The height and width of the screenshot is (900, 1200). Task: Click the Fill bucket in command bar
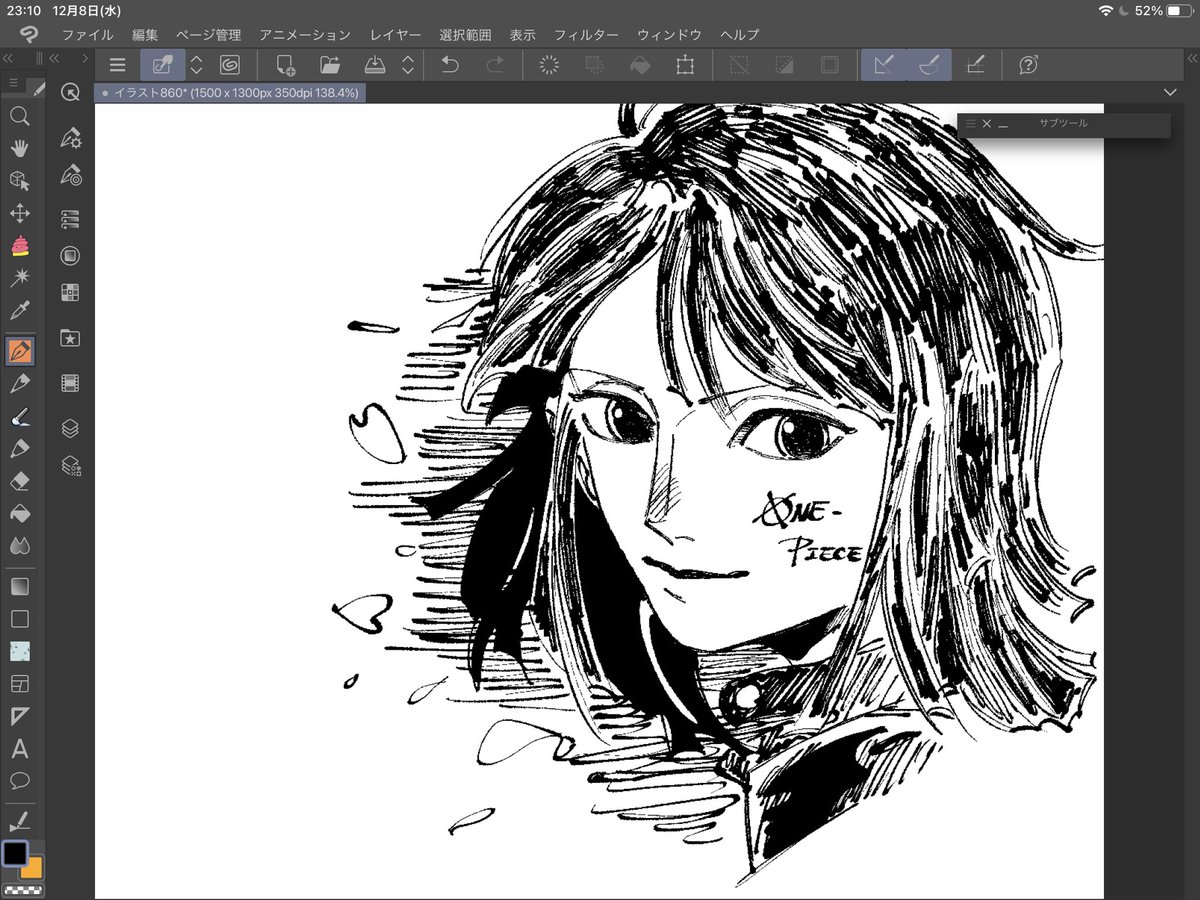pos(639,65)
